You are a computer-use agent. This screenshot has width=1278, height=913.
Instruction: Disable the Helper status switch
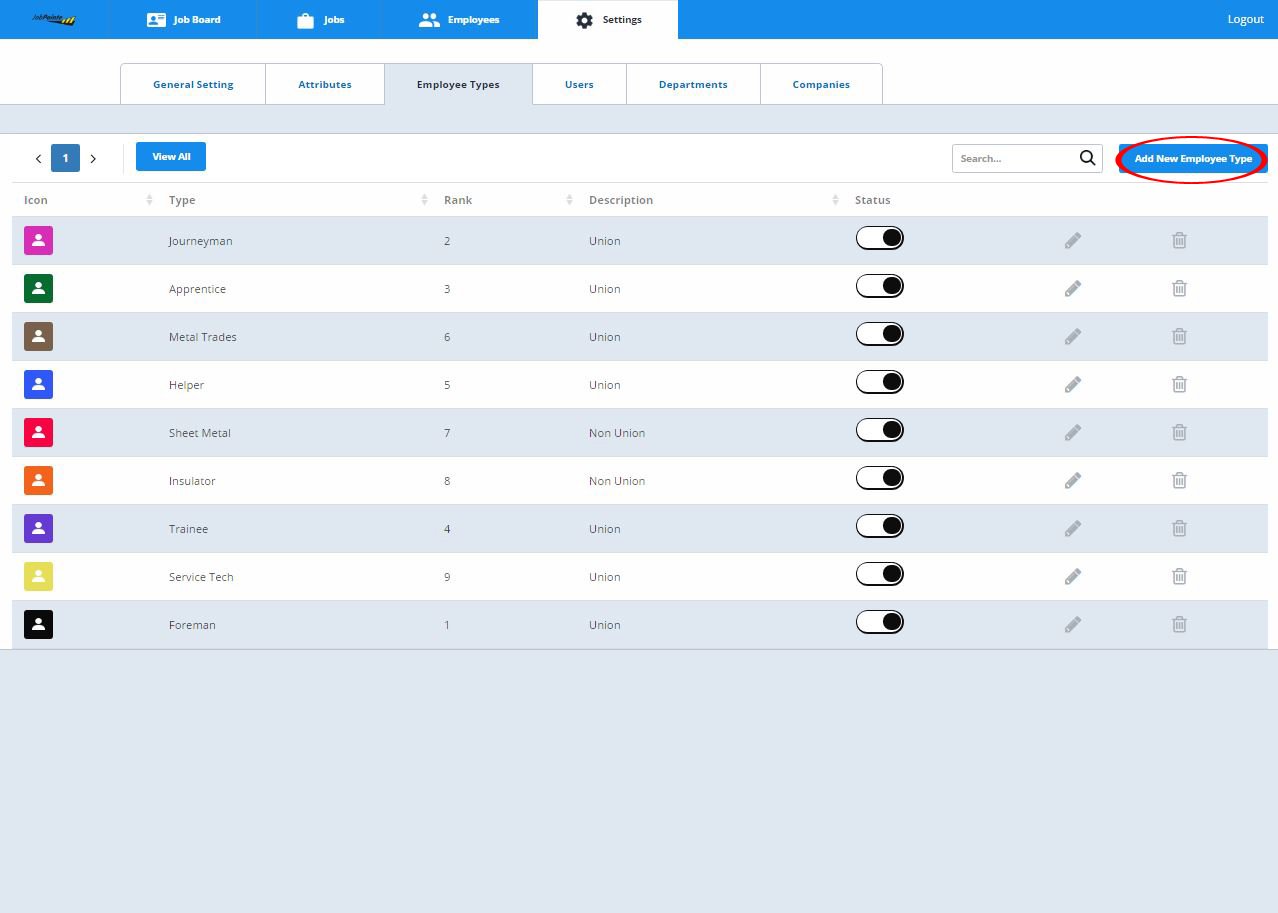[880, 382]
